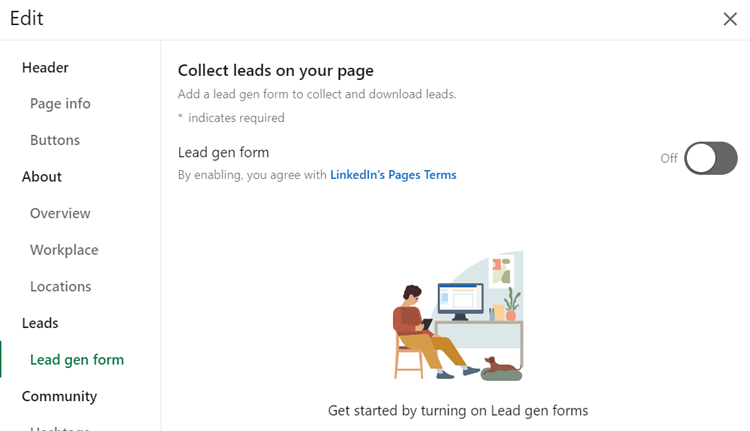Image resolution: width=750 pixels, height=431 pixels.
Task: Click the Collect leads on your page heading
Action: pos(276,70)
